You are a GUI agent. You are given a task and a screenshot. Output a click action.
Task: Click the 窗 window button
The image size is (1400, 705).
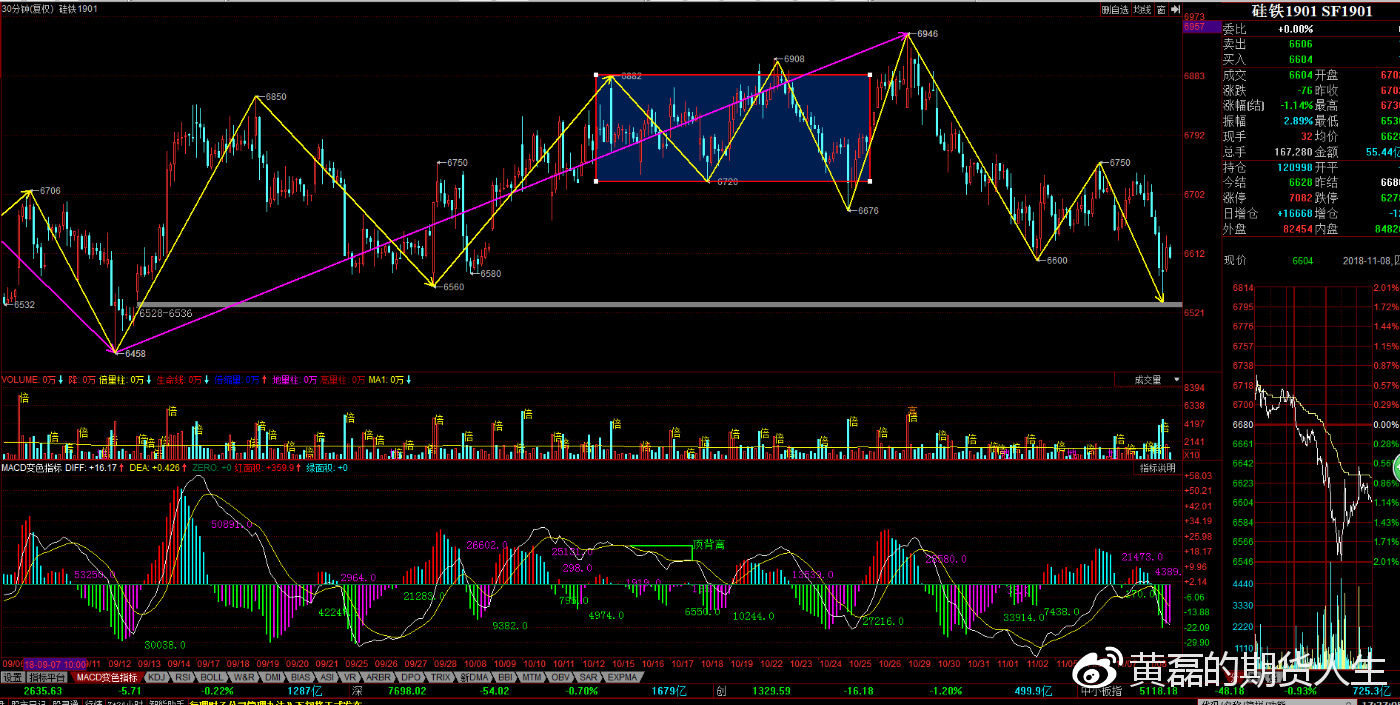(x=1162, y=9)
